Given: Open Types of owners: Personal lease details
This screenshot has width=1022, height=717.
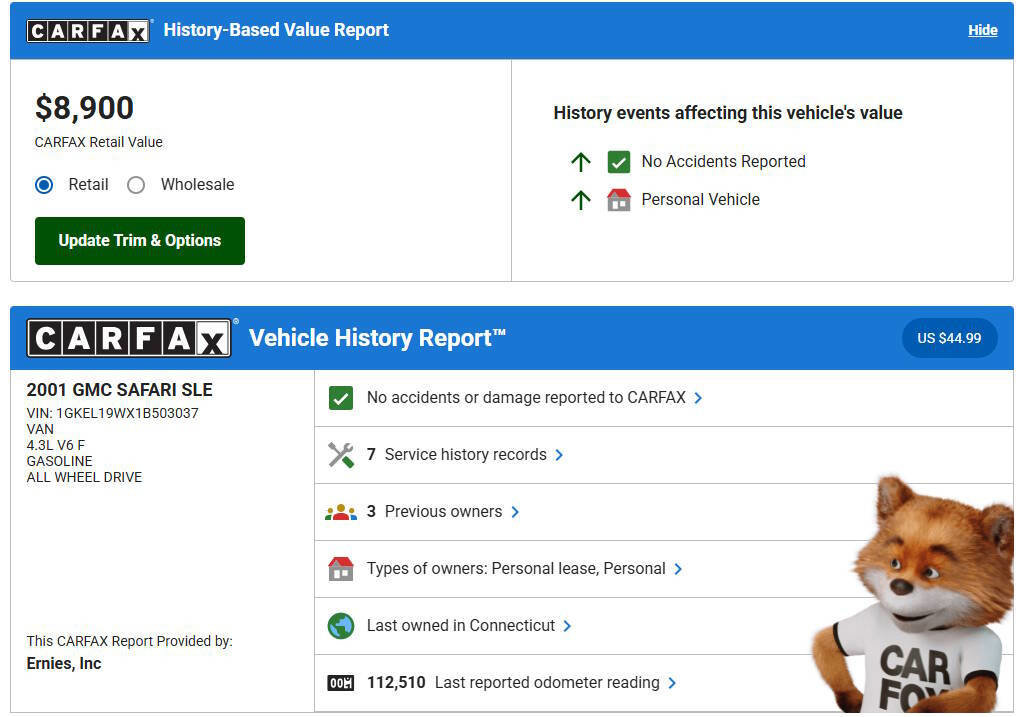Looking at the screenshot, I should coord(516,569).
